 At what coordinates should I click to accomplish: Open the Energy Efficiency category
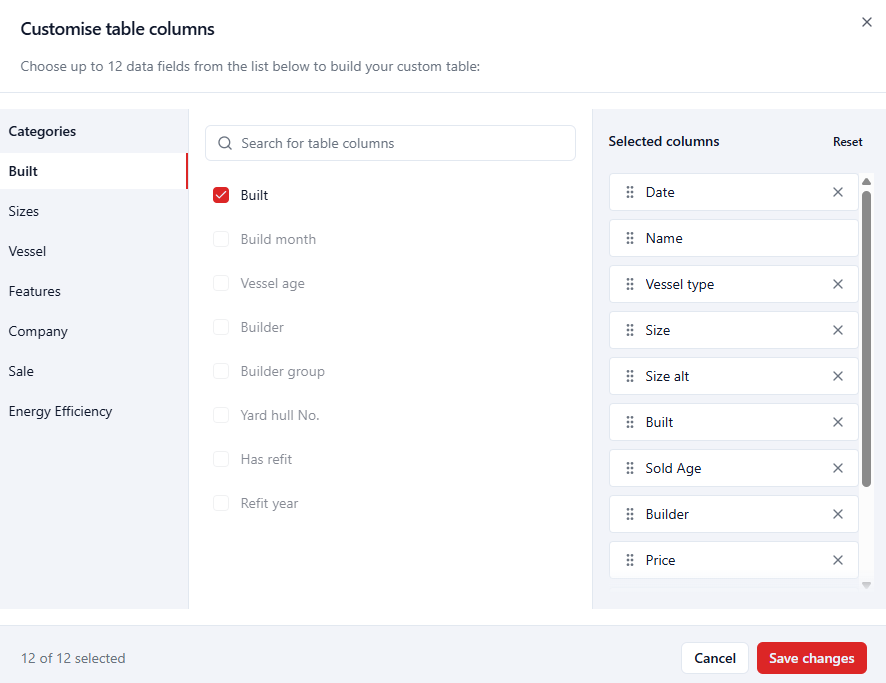94,411
